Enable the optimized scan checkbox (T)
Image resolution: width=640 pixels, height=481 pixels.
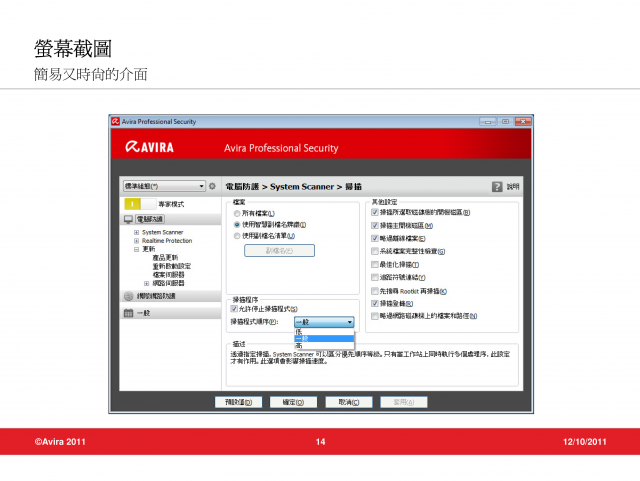coord(374,265)
